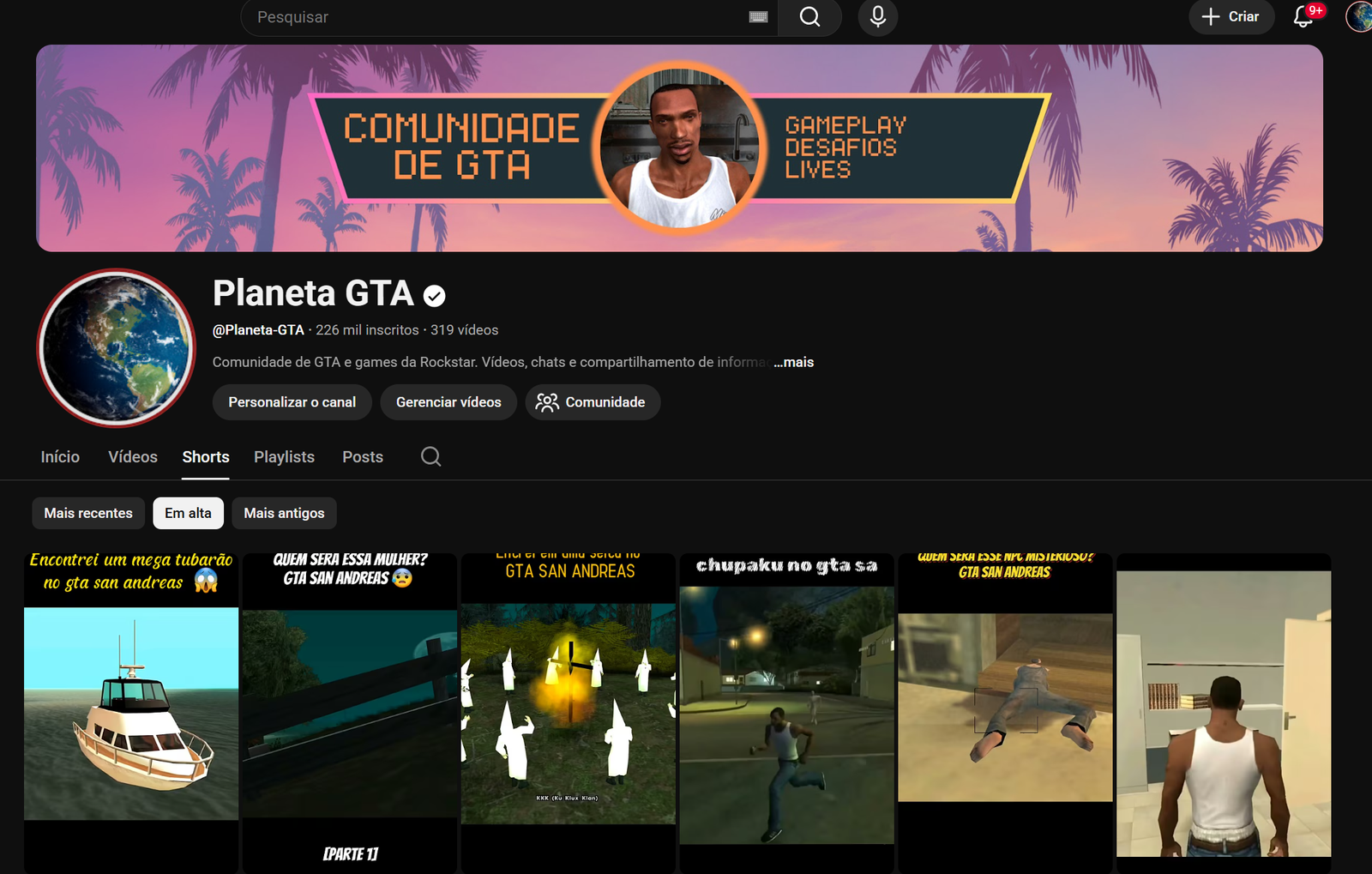Screen dimensions: 1372x874
Task: Click the search magnifier button
Action: pos(809,17)
